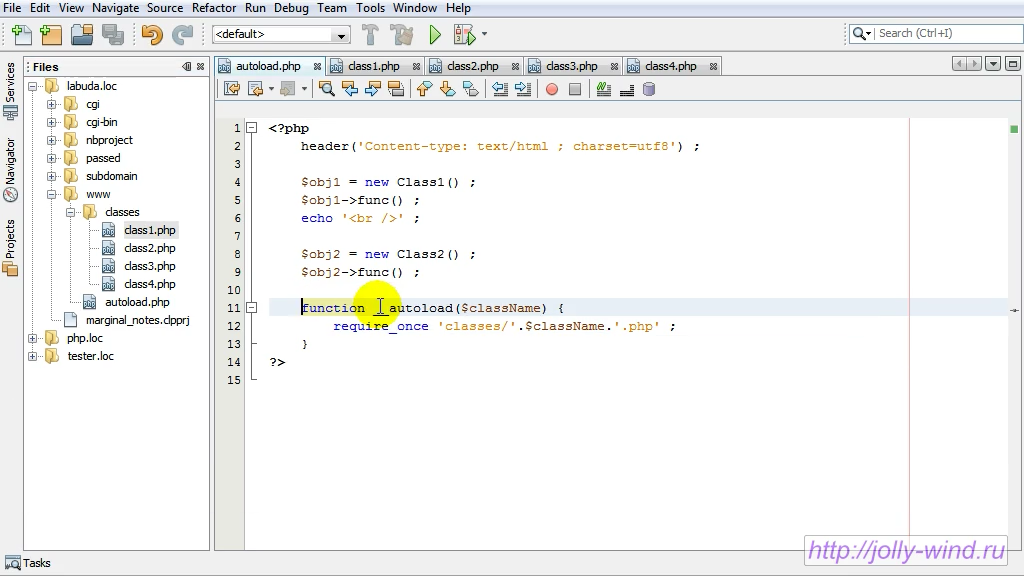1024x576 pixels.
Task: Open the Tools menu
Action: point(370,8)
